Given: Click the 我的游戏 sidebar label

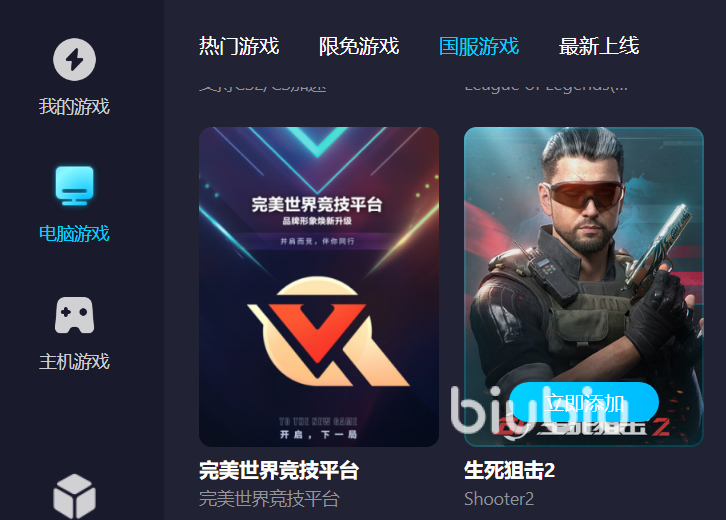Looking at the screenshot, I should point(74,107).
